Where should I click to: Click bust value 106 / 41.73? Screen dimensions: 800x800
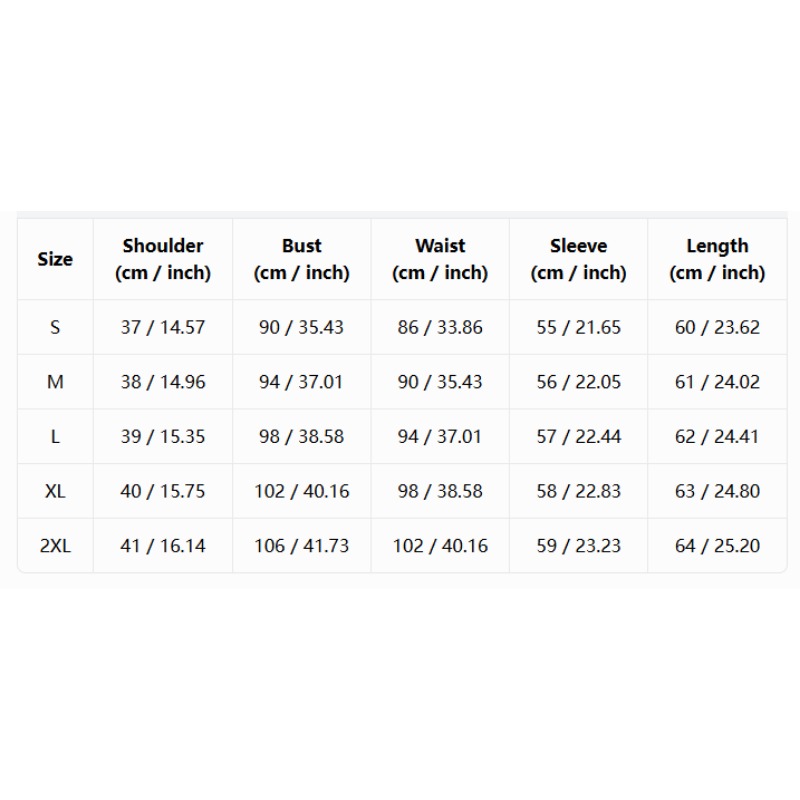[x=302, y=545]
